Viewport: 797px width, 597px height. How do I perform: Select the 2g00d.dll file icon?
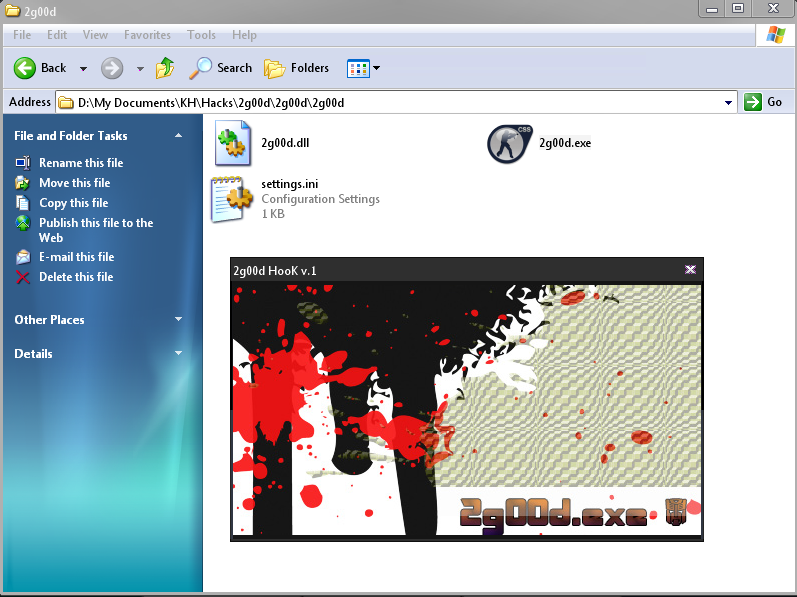pos(233,143)
